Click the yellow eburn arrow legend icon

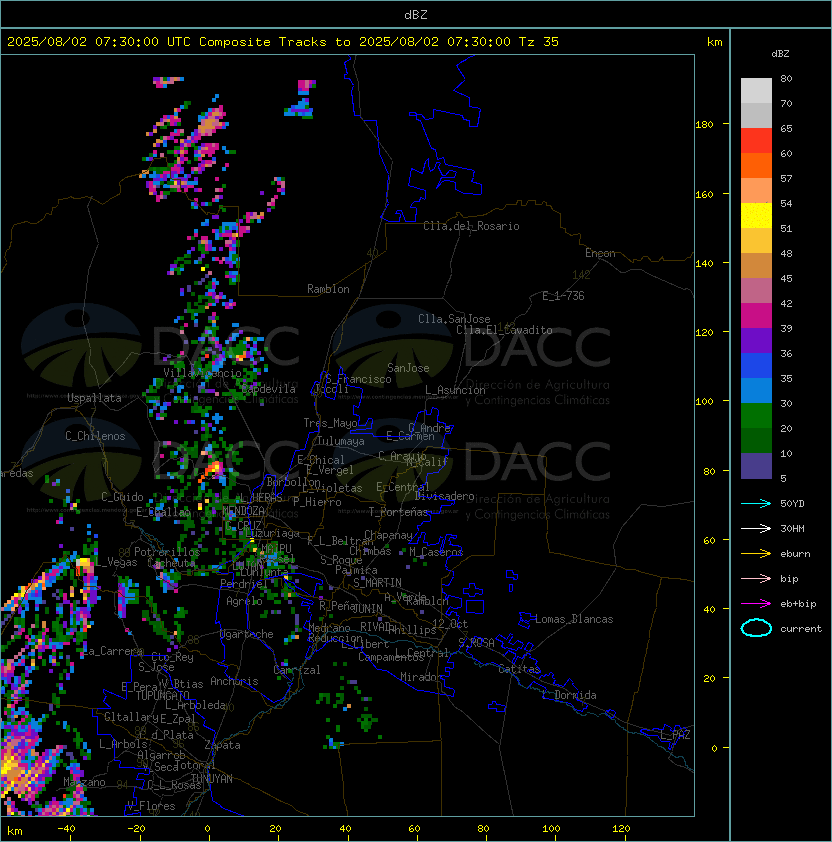[x=756, y=554]
